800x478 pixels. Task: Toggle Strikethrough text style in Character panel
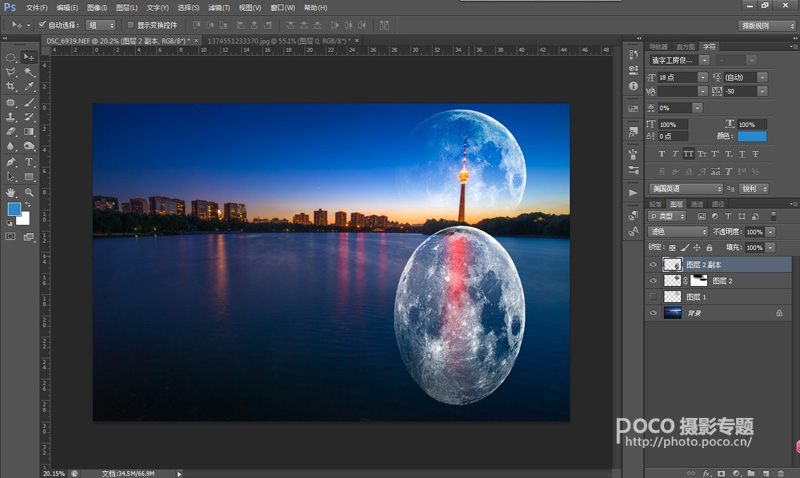(x=756, y=154)
